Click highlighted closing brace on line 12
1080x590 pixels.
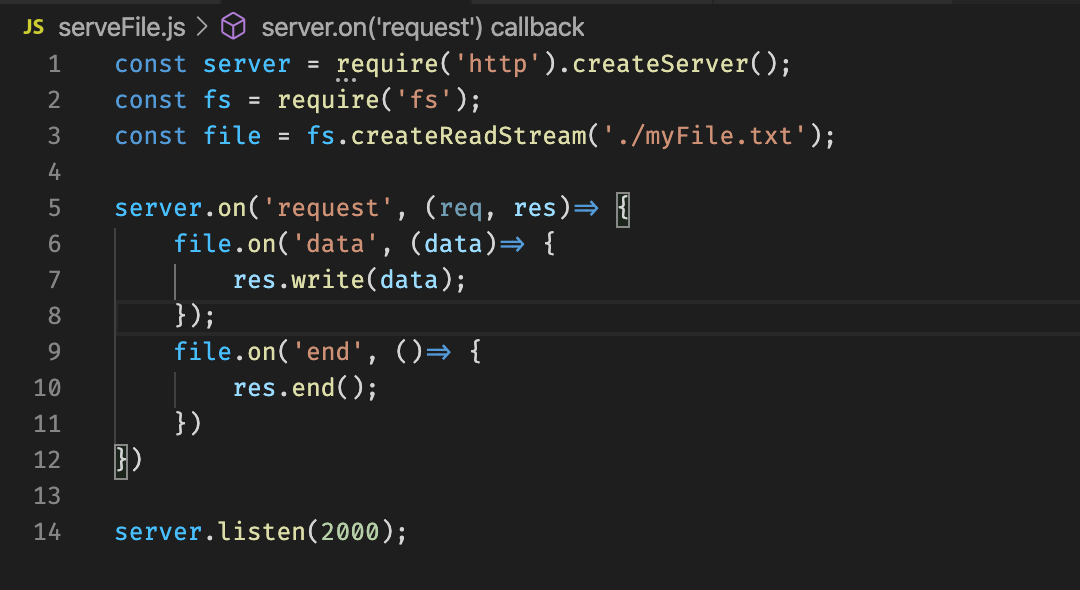121,460
